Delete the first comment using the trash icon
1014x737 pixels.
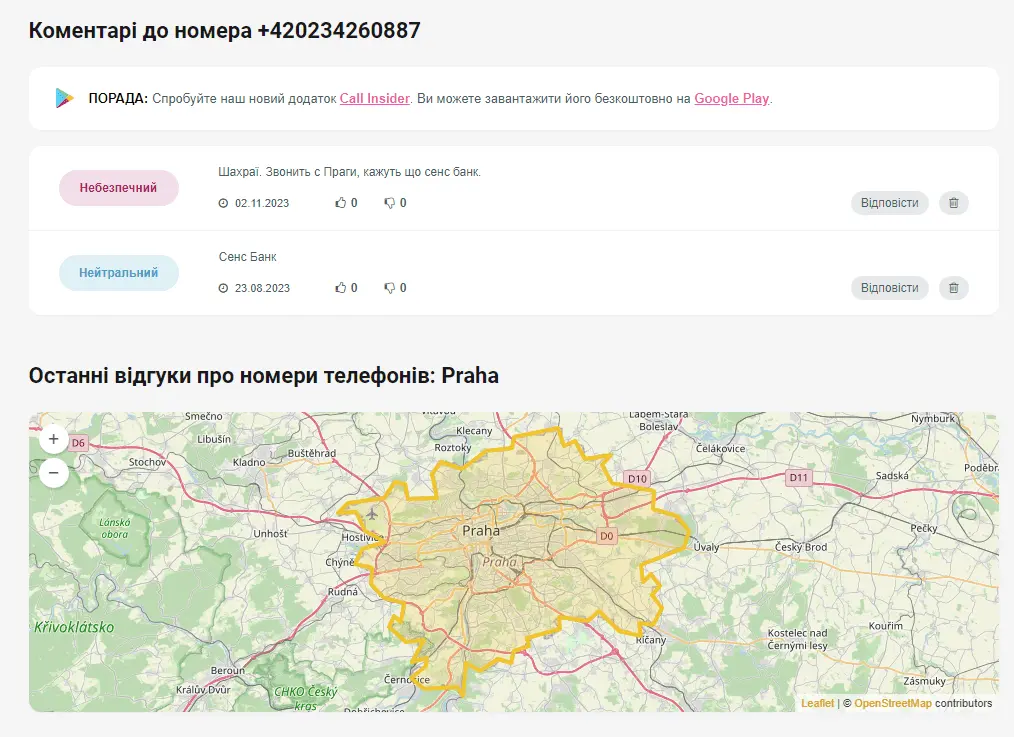point(952,203)
